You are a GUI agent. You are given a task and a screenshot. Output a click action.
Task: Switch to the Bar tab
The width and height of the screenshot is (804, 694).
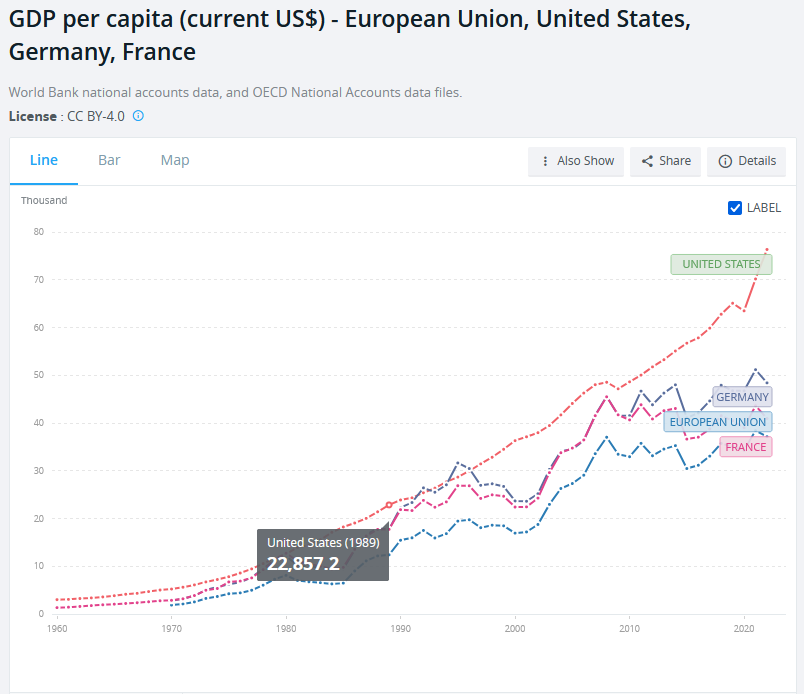[x=109, y=160]
